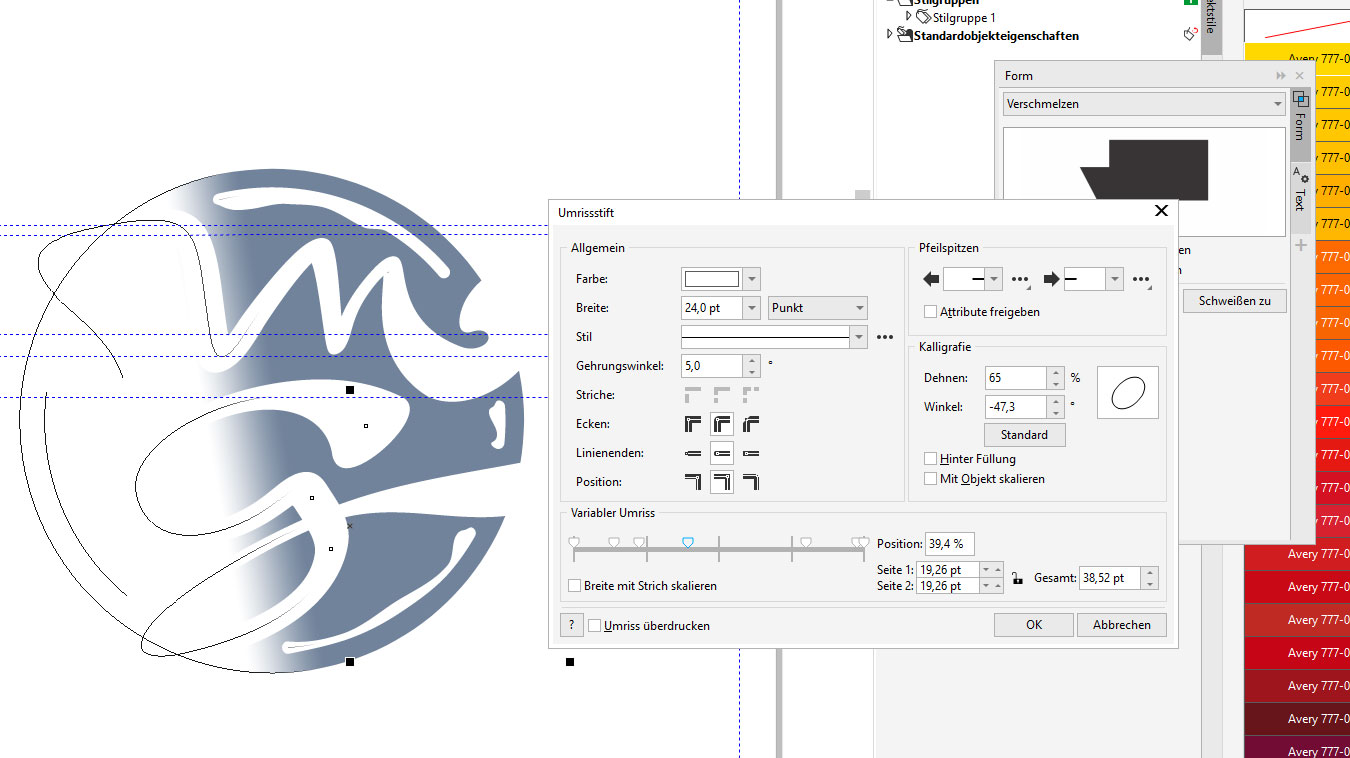Image resolution: width=1350 pixels, height=758 pixels.
Task: Add a docker with the plus icon
Action: (1301, 245)
